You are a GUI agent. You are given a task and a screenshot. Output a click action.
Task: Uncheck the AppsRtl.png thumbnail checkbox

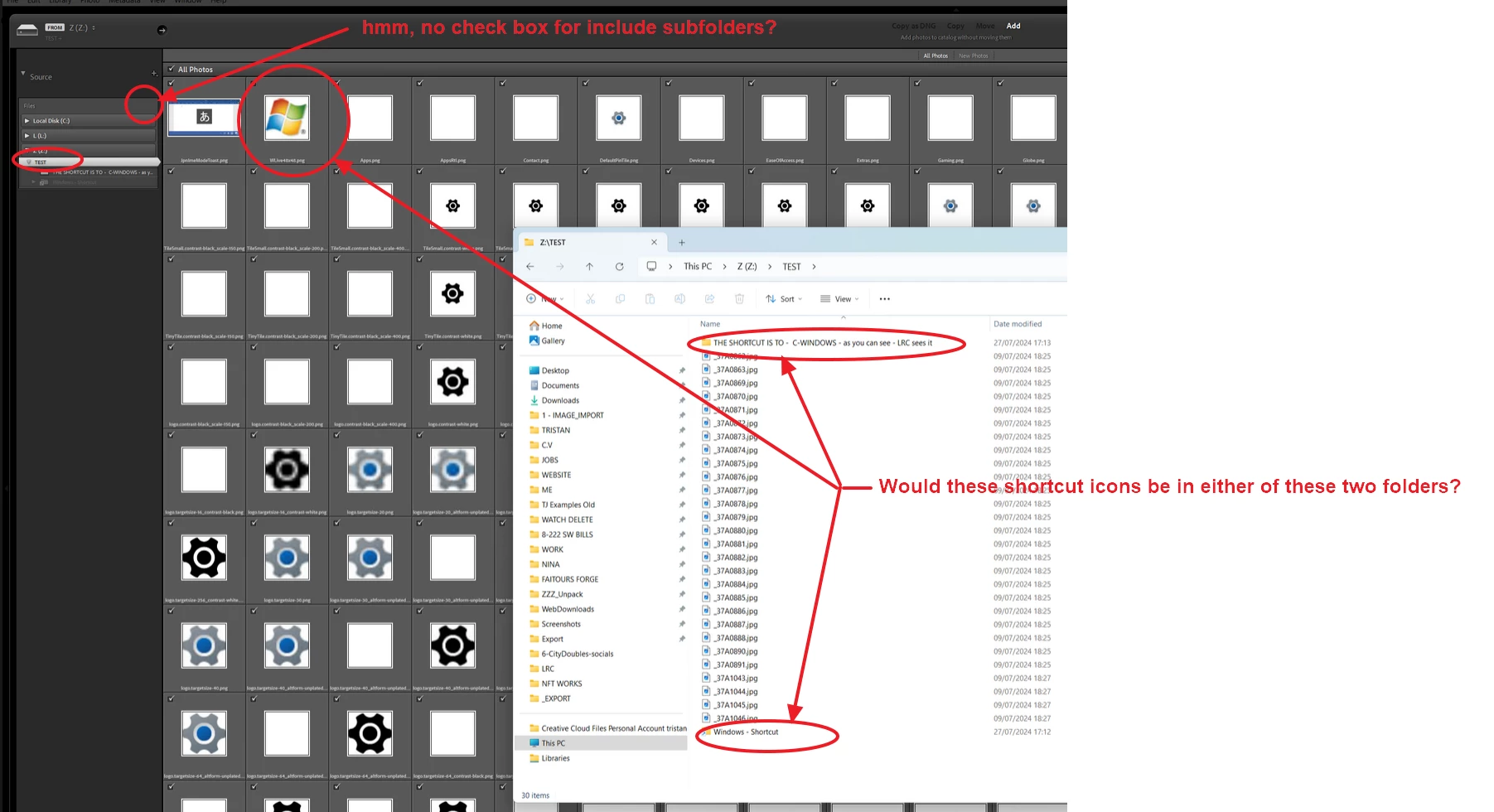point(420,83)
